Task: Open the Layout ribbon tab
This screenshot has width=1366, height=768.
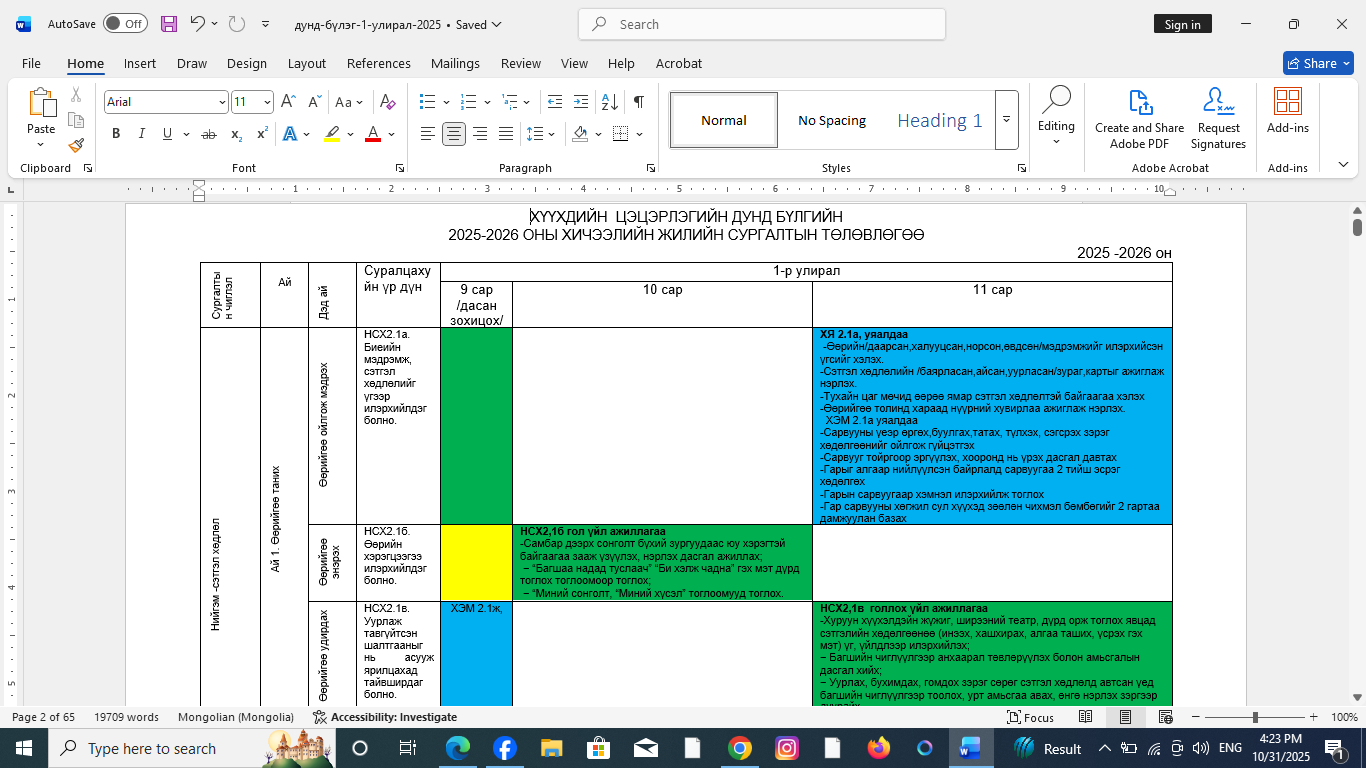Action: pos(306,63)
